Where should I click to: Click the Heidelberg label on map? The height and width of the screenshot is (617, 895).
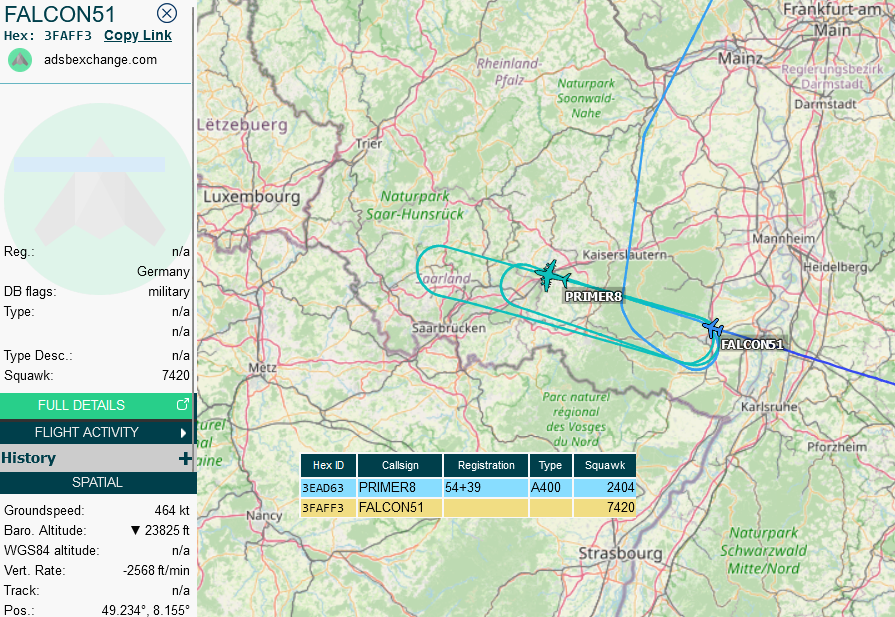(834, 267)
